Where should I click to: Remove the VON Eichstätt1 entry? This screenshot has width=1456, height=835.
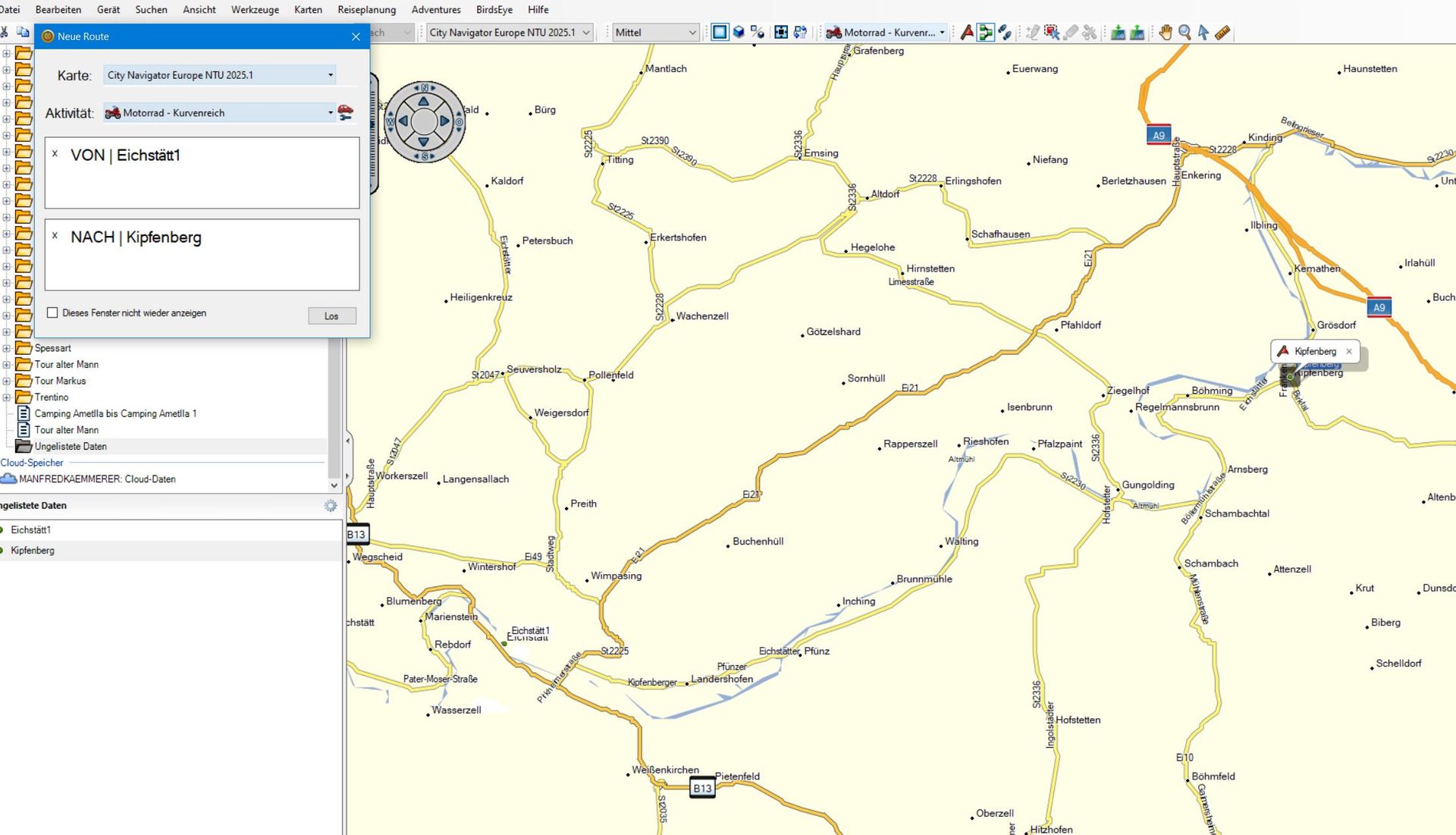[55, 153]
